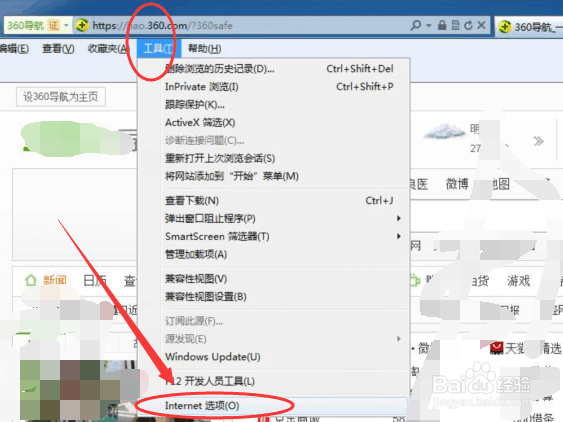Switch to the 360导航 browser tab
Screen dimensions: 563x422
click(x=529, y=27)
